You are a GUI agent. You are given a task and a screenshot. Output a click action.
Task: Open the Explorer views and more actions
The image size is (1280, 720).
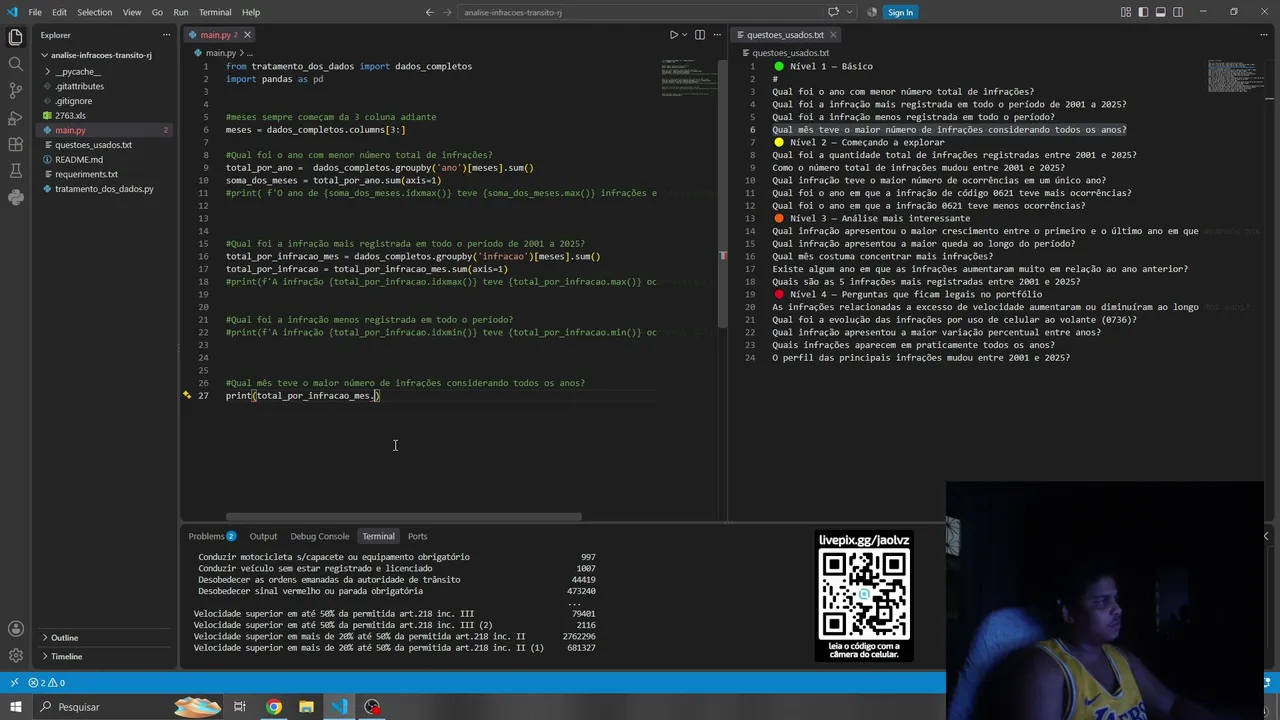click(x=166, y=35)
